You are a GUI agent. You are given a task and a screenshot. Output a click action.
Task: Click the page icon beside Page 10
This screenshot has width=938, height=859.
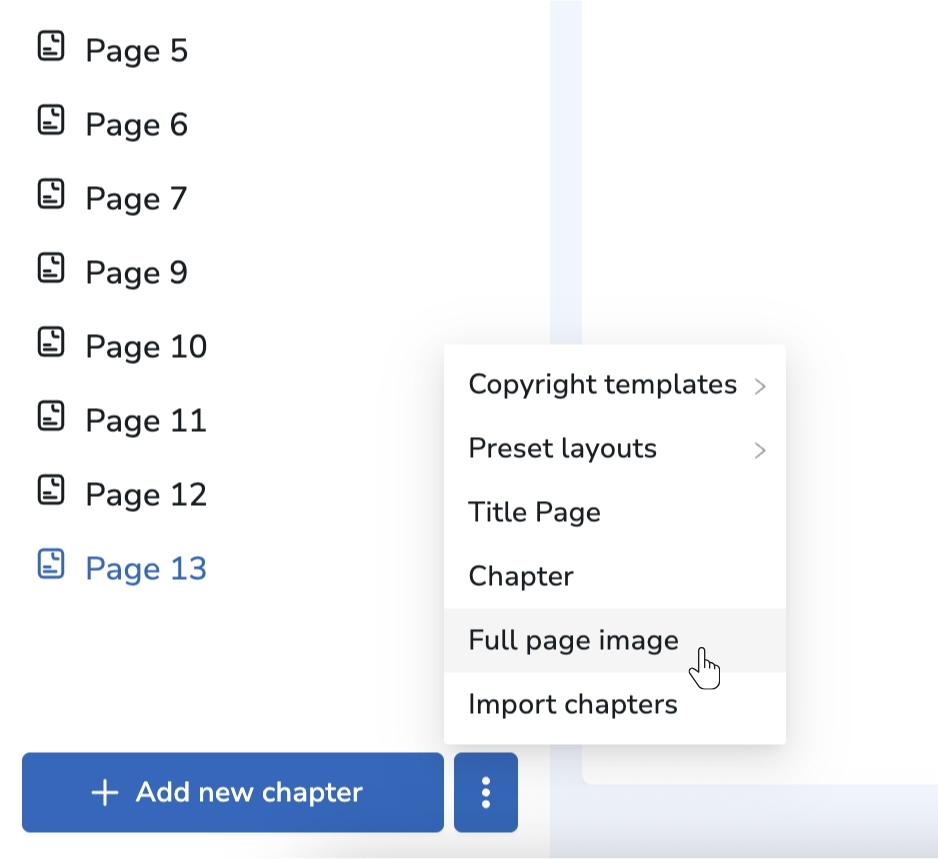click(x=51, y=343)
